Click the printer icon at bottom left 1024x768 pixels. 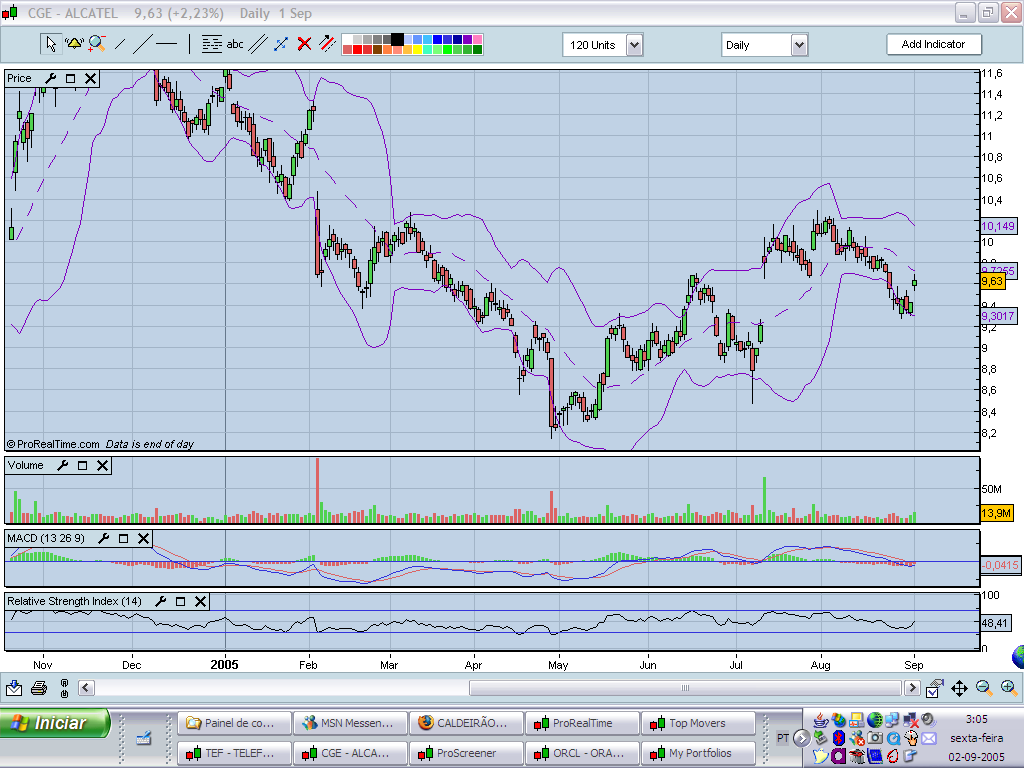[39, 688]
